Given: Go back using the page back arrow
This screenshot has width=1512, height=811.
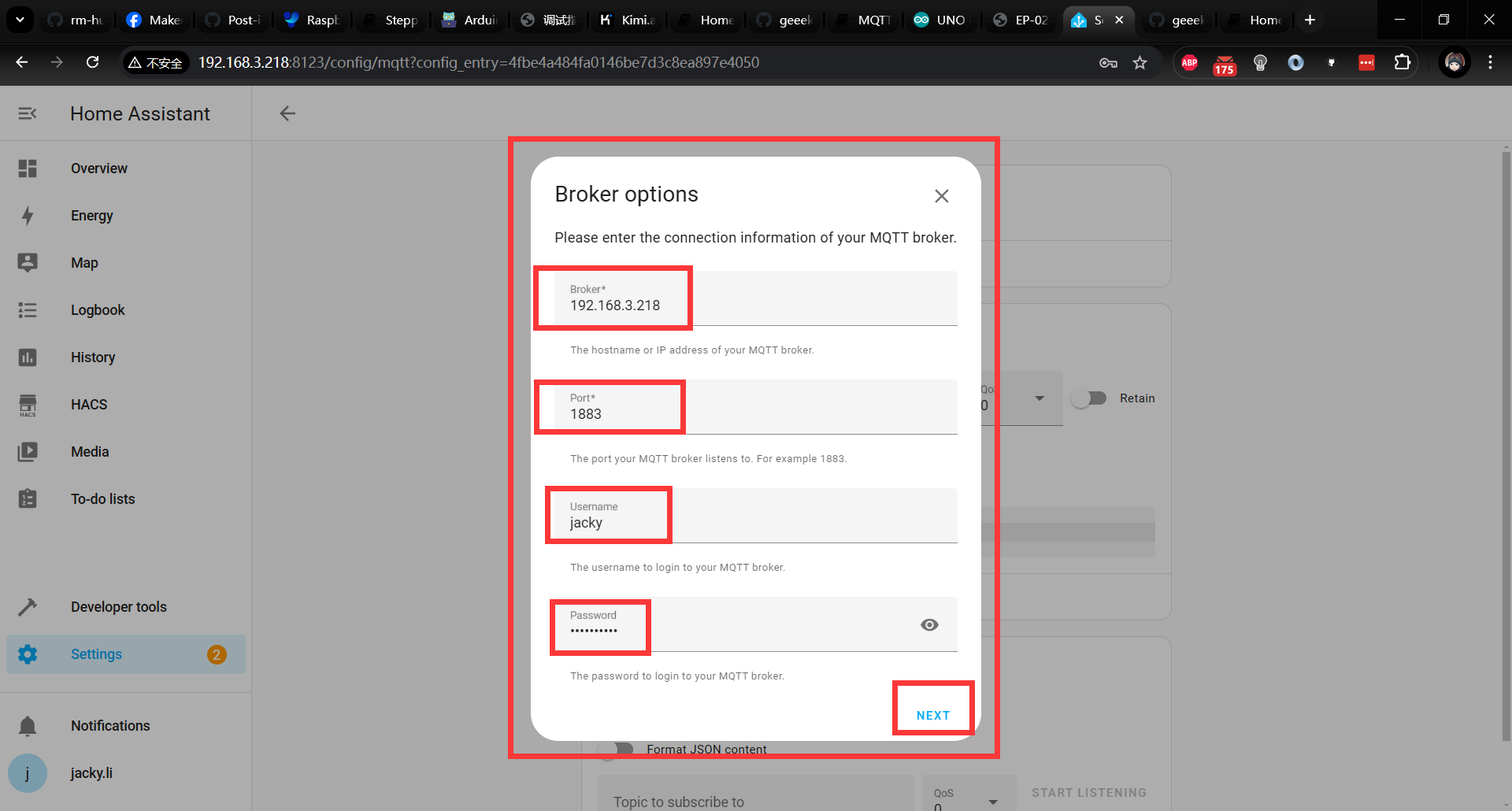Looking at the screenshot, I should (x=287, y=113).
